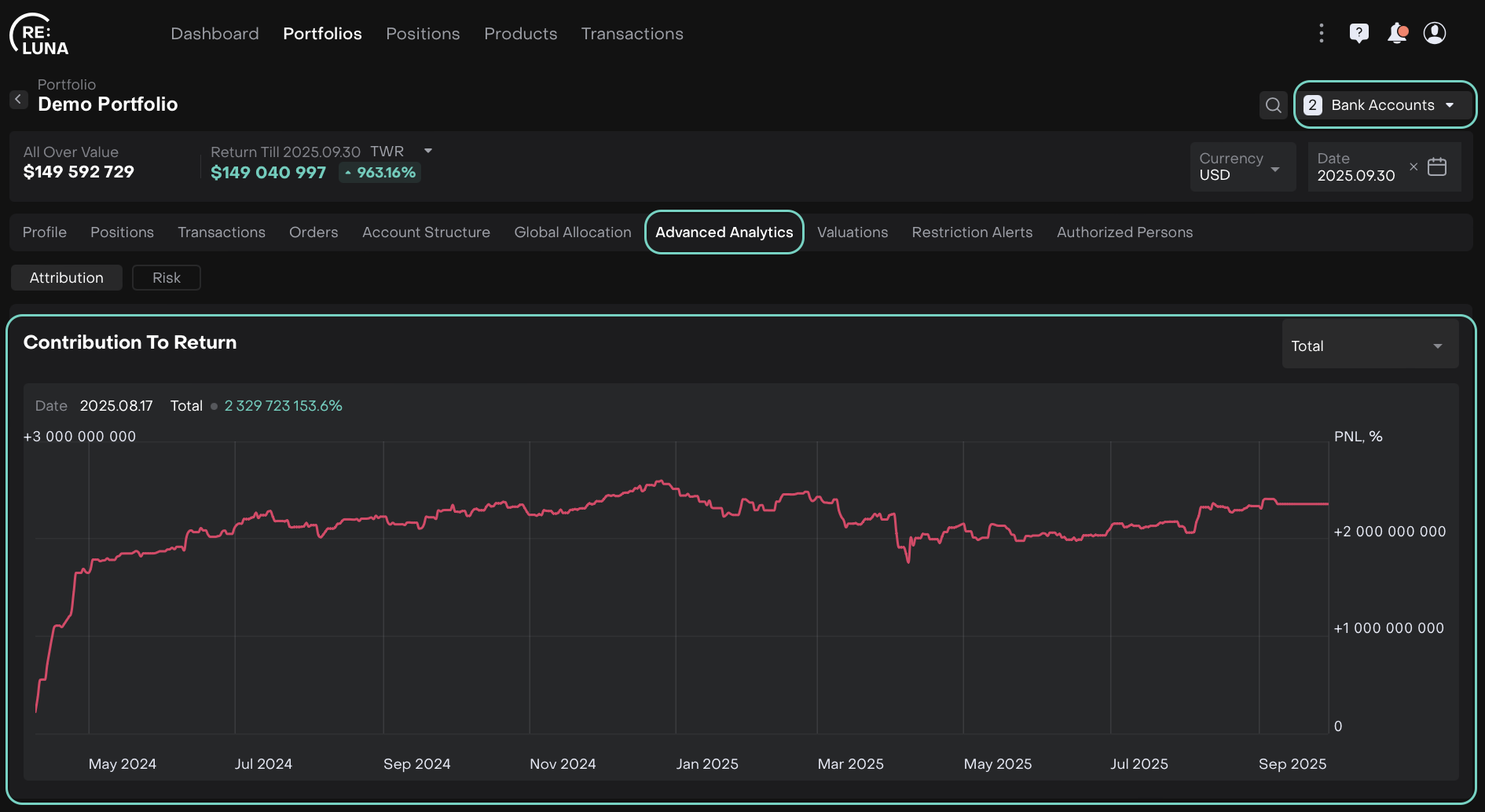1485x812 pixels.
Task: Switch to the Attribution view
Action: pos(67,278)
